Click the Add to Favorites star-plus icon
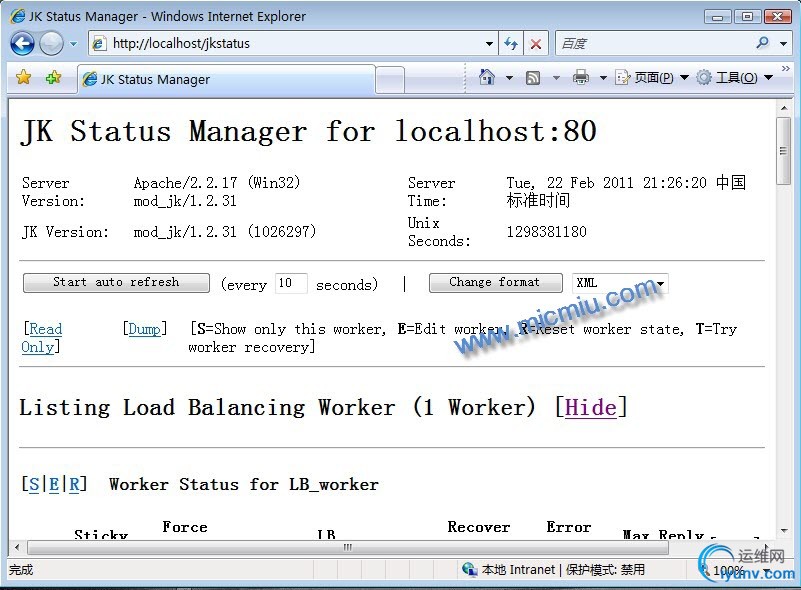801x590 pixels. [x=53, y=78]
